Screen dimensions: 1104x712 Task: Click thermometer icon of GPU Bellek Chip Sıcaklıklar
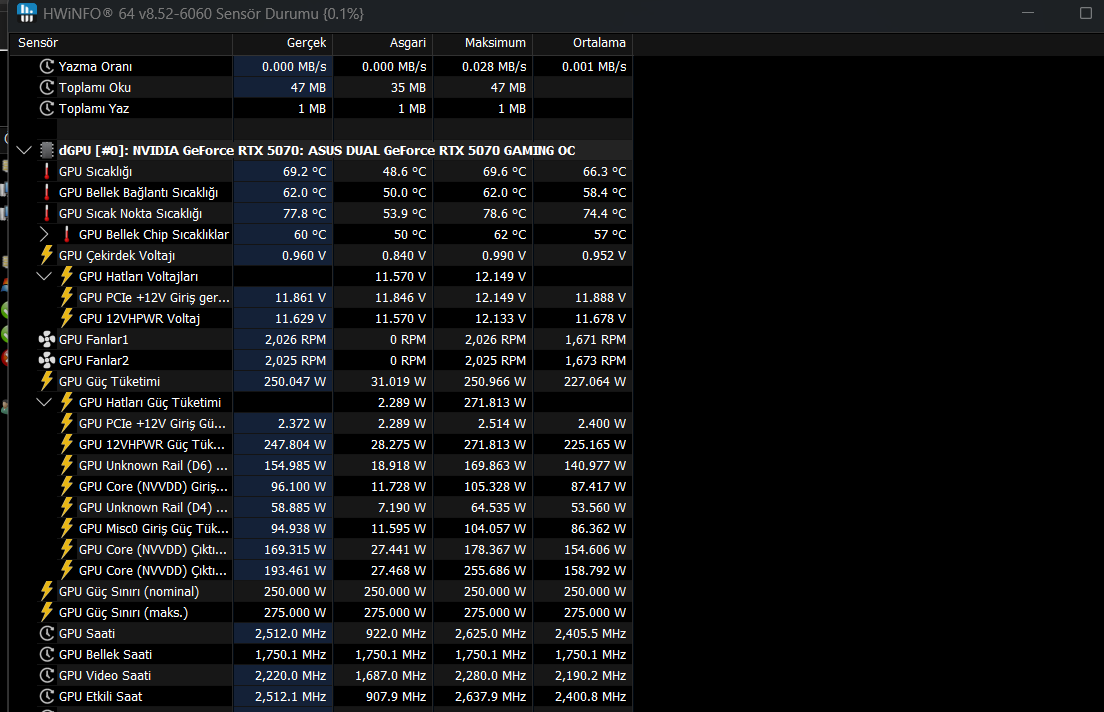[67, 235]
